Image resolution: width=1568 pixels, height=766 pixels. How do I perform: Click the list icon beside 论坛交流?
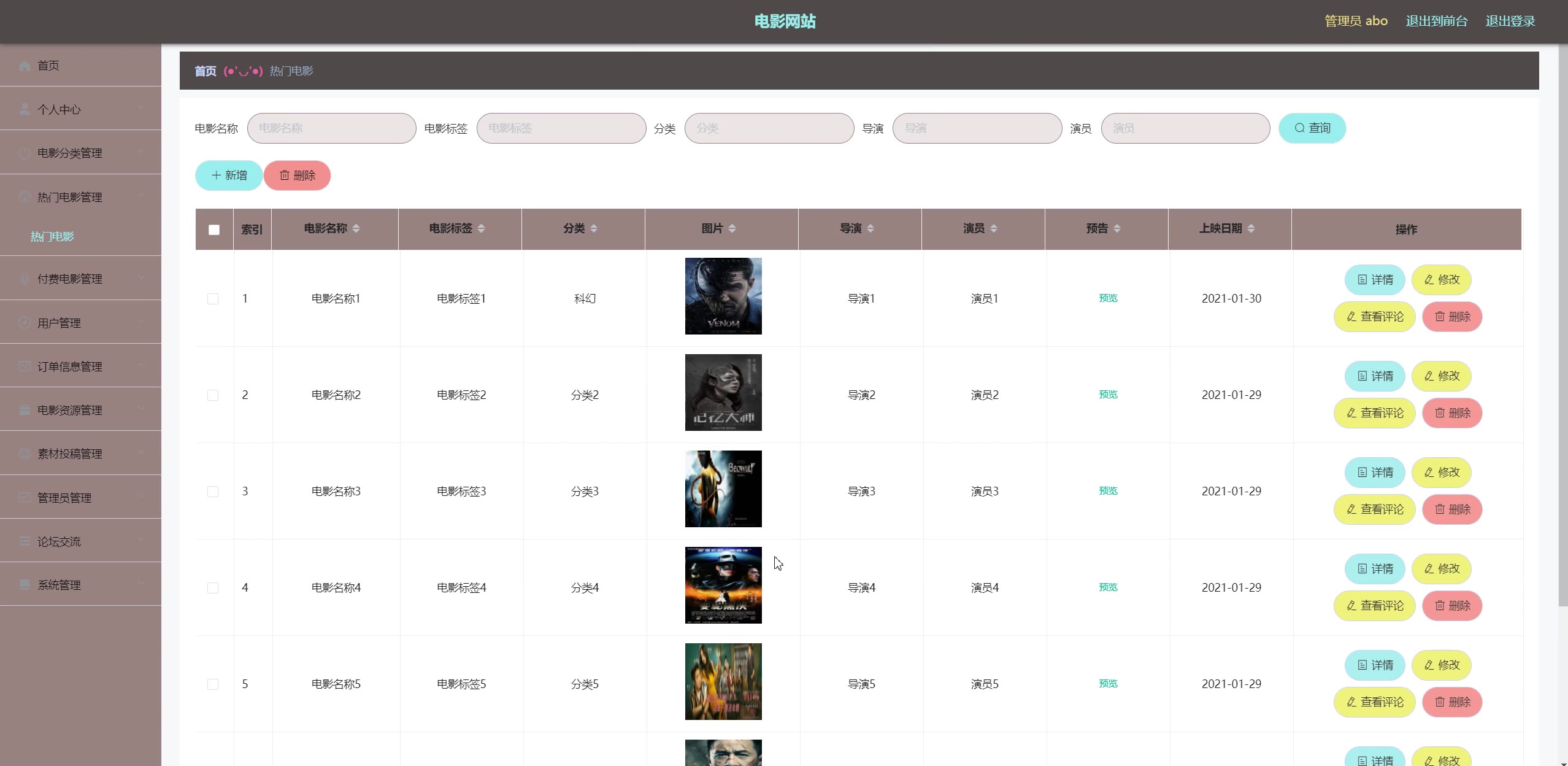(25, 541)
